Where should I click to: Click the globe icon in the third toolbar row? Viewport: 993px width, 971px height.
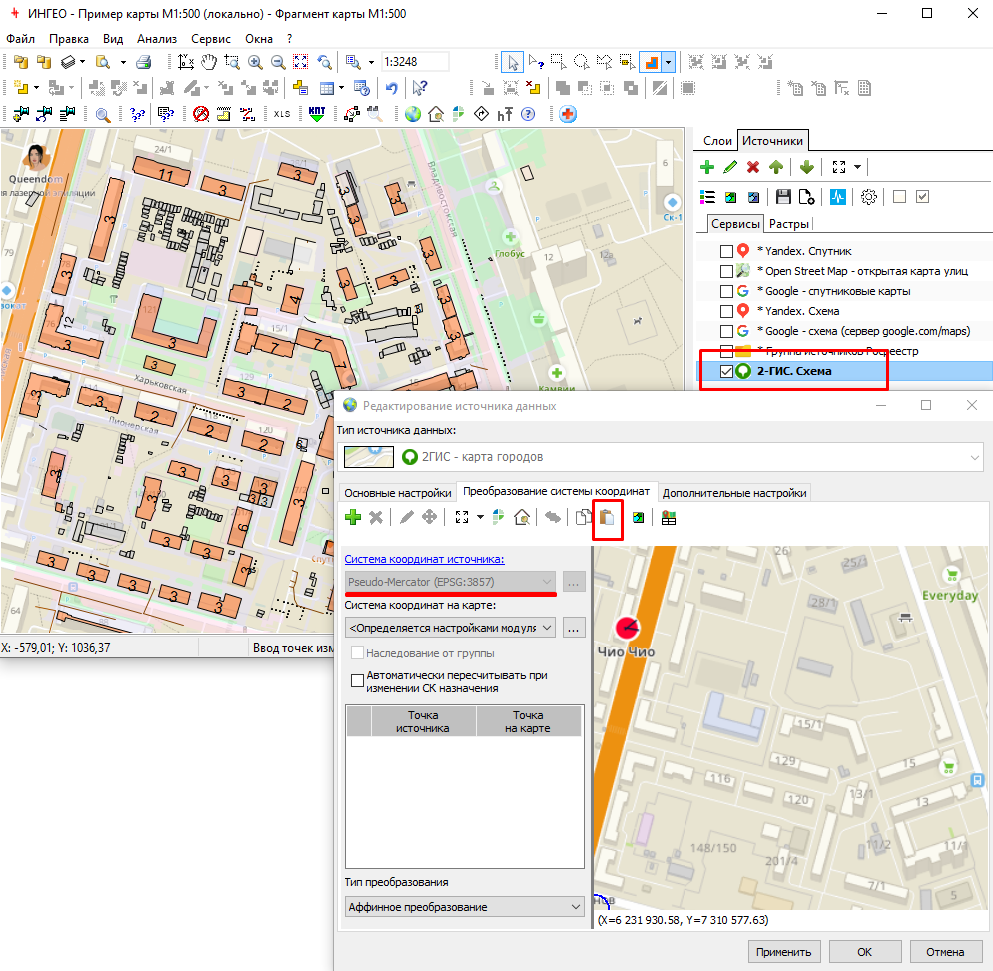(x=413, y=114)
